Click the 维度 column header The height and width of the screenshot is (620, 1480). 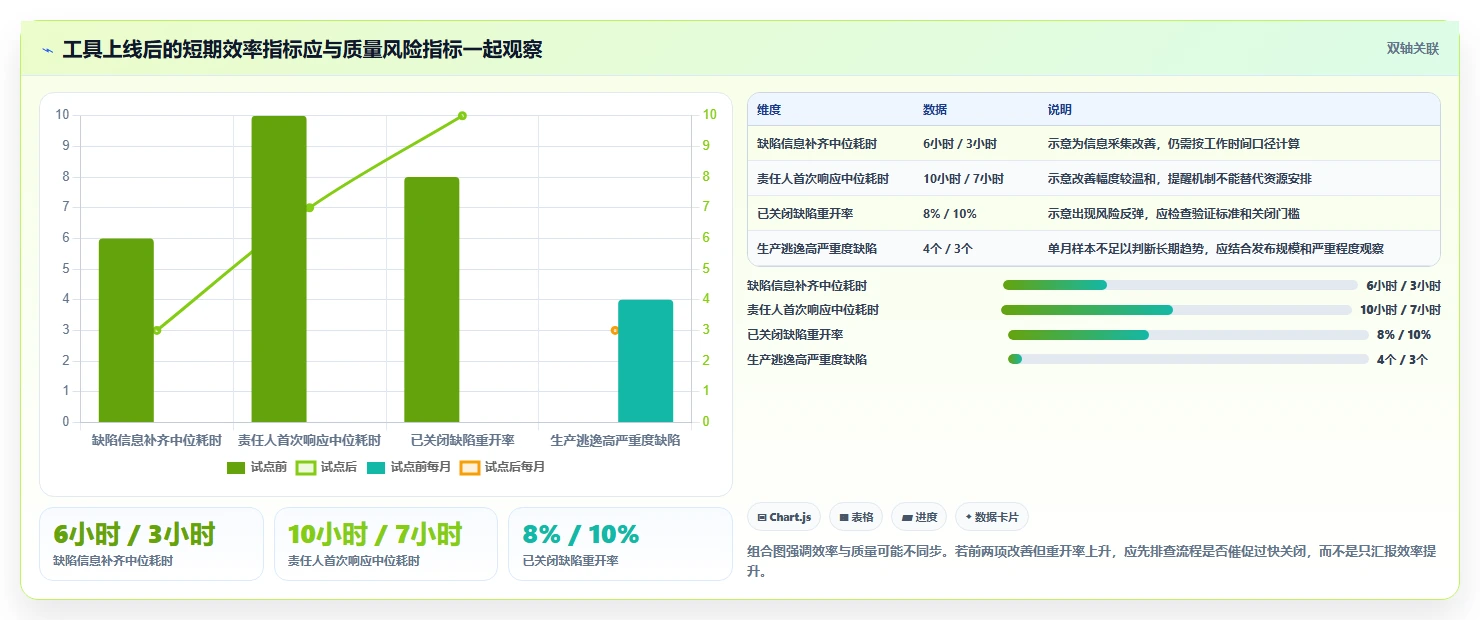(769, 110)
